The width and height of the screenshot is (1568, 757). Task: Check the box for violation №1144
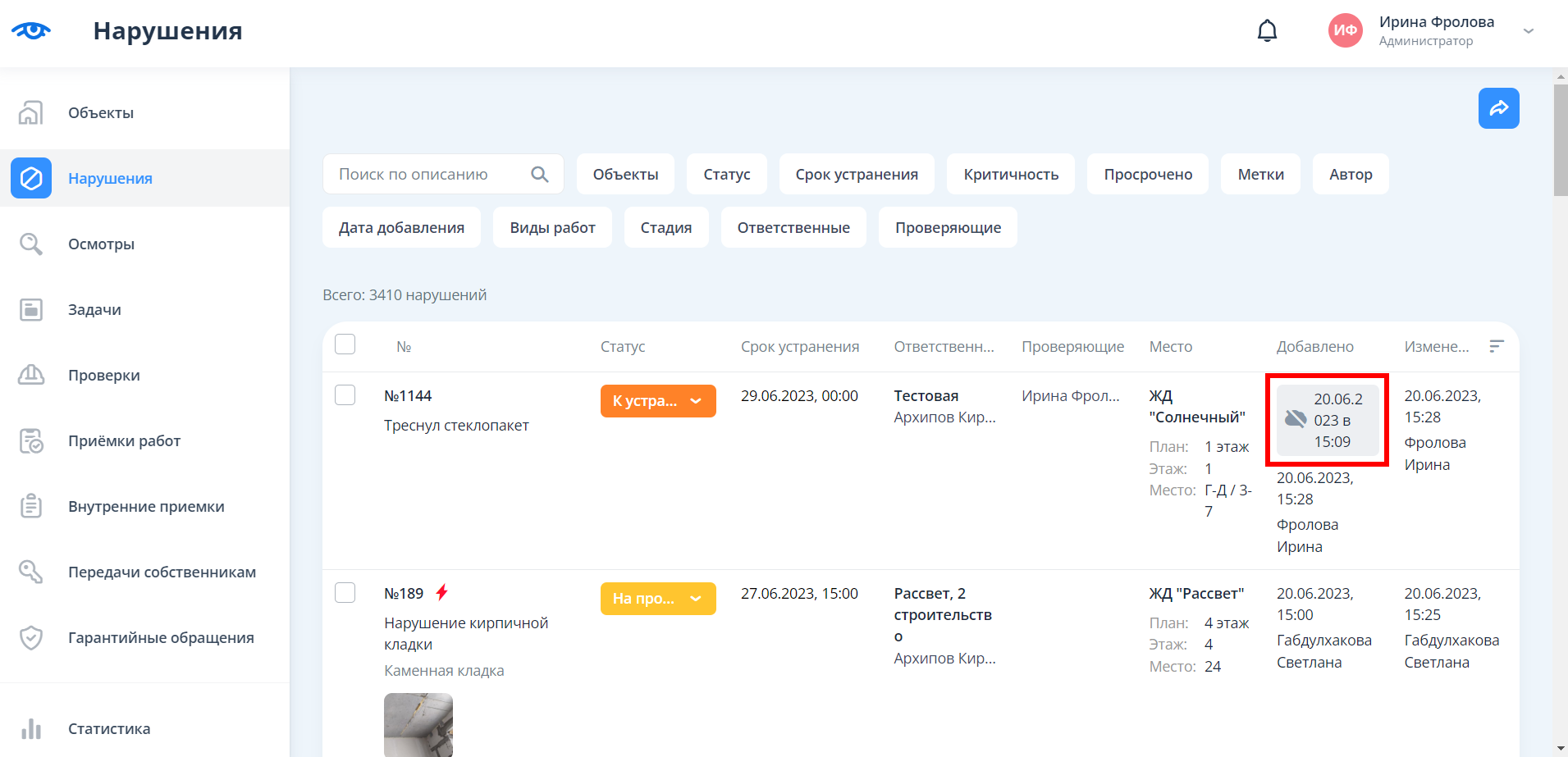coord(345,395)
